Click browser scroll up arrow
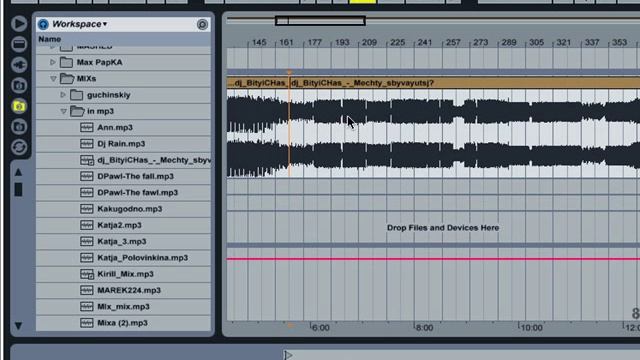Viewport: 640px width, 360px height. click(18, 172)
